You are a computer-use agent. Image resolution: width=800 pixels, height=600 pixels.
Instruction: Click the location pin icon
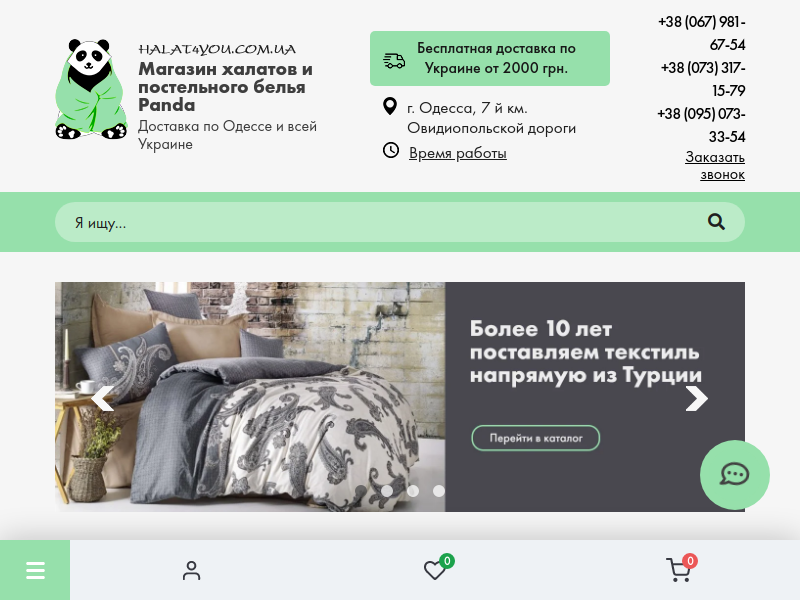pyautogui.click(x=390, y=106)
